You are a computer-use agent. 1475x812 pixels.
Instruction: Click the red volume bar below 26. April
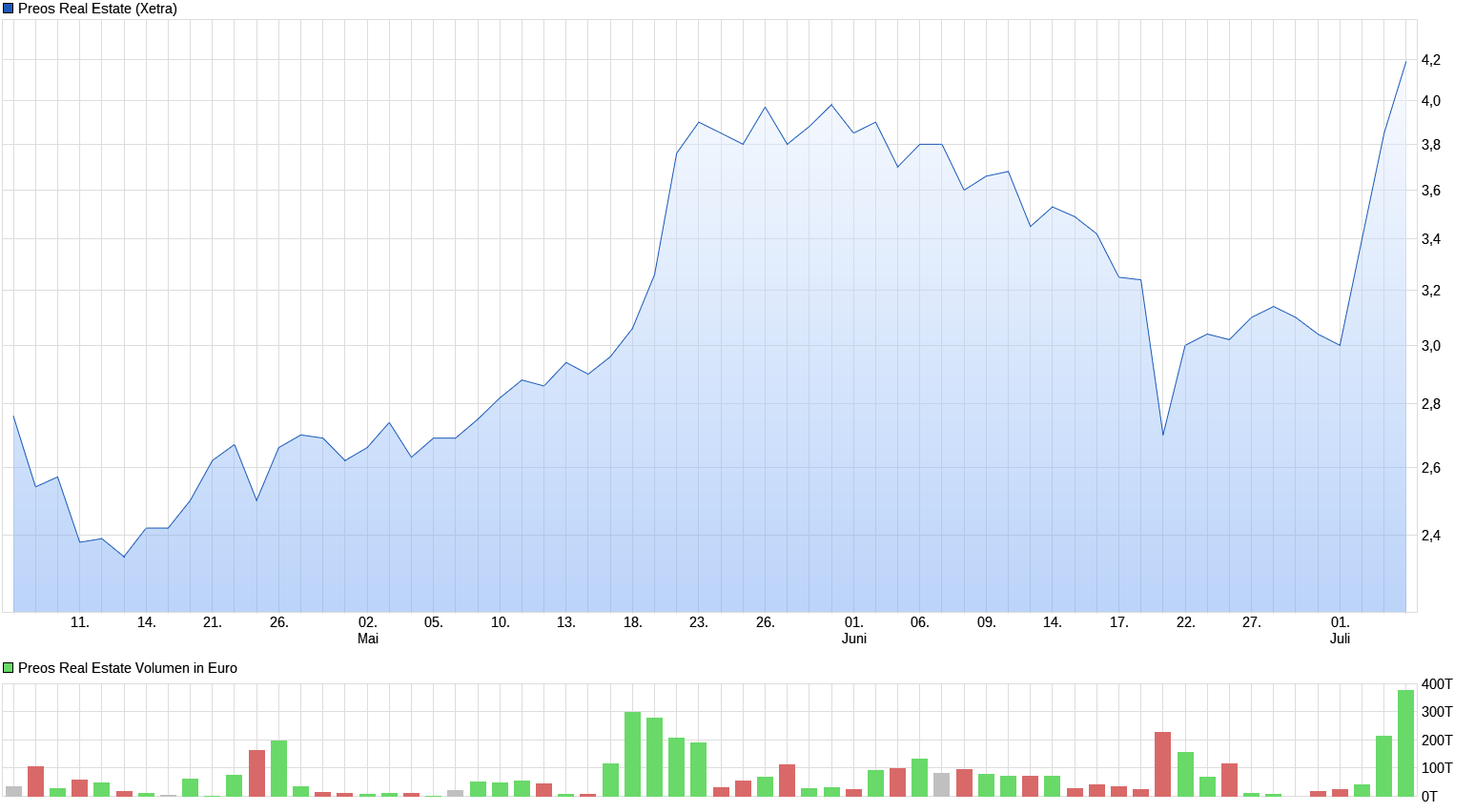point(256,767)
